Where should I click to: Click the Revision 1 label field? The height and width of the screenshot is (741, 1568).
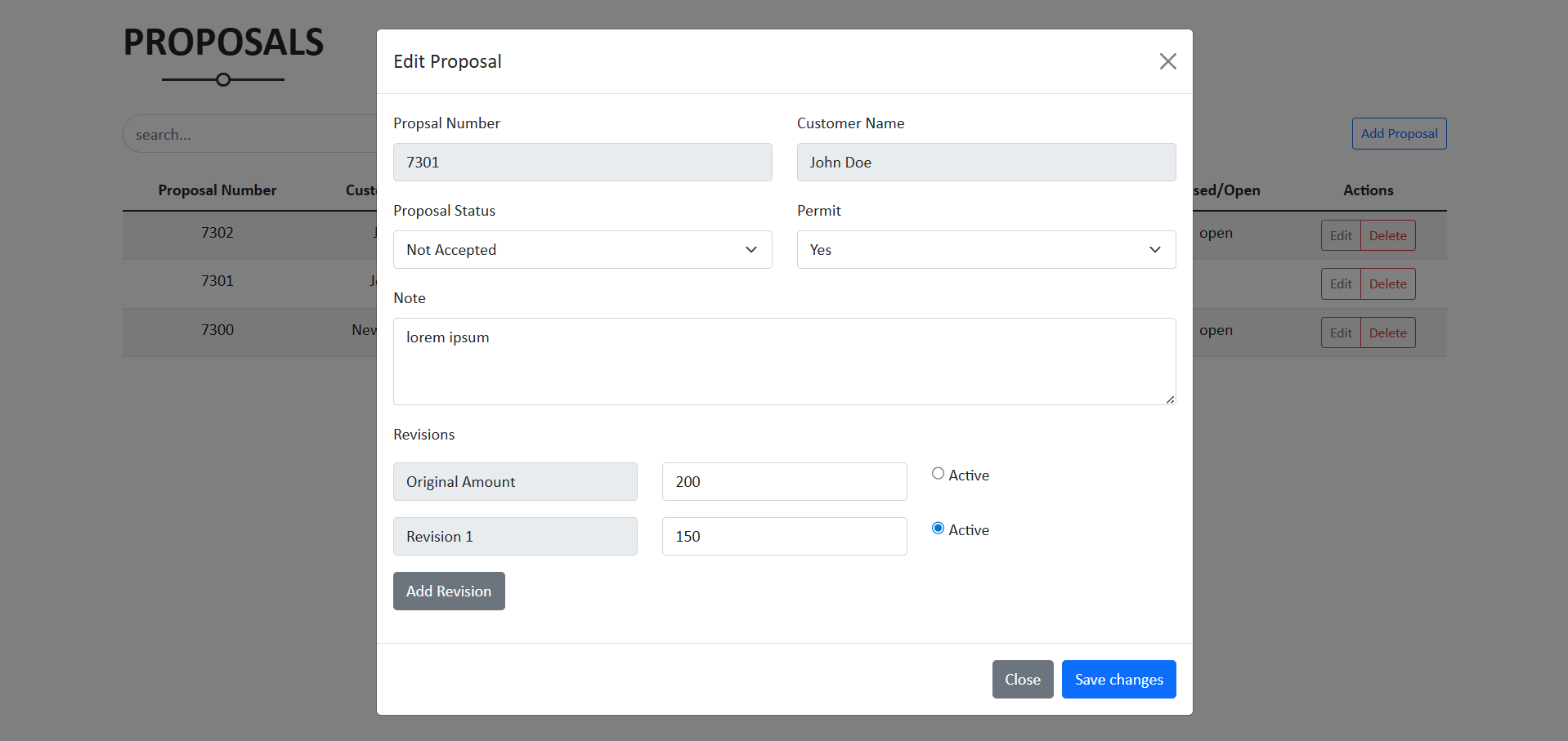[515, 537]
